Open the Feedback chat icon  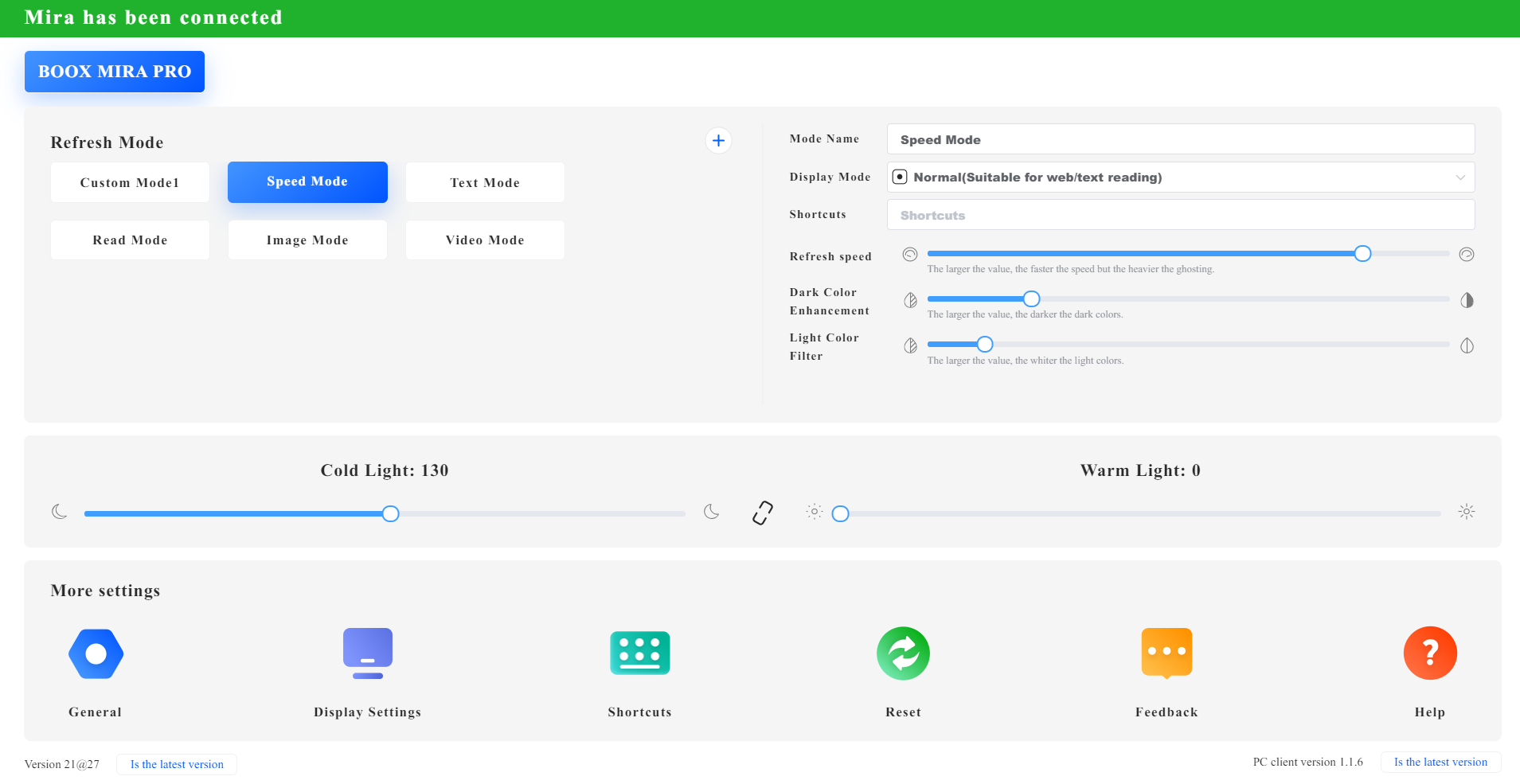pyautogui.click(x=1166, y=653)
